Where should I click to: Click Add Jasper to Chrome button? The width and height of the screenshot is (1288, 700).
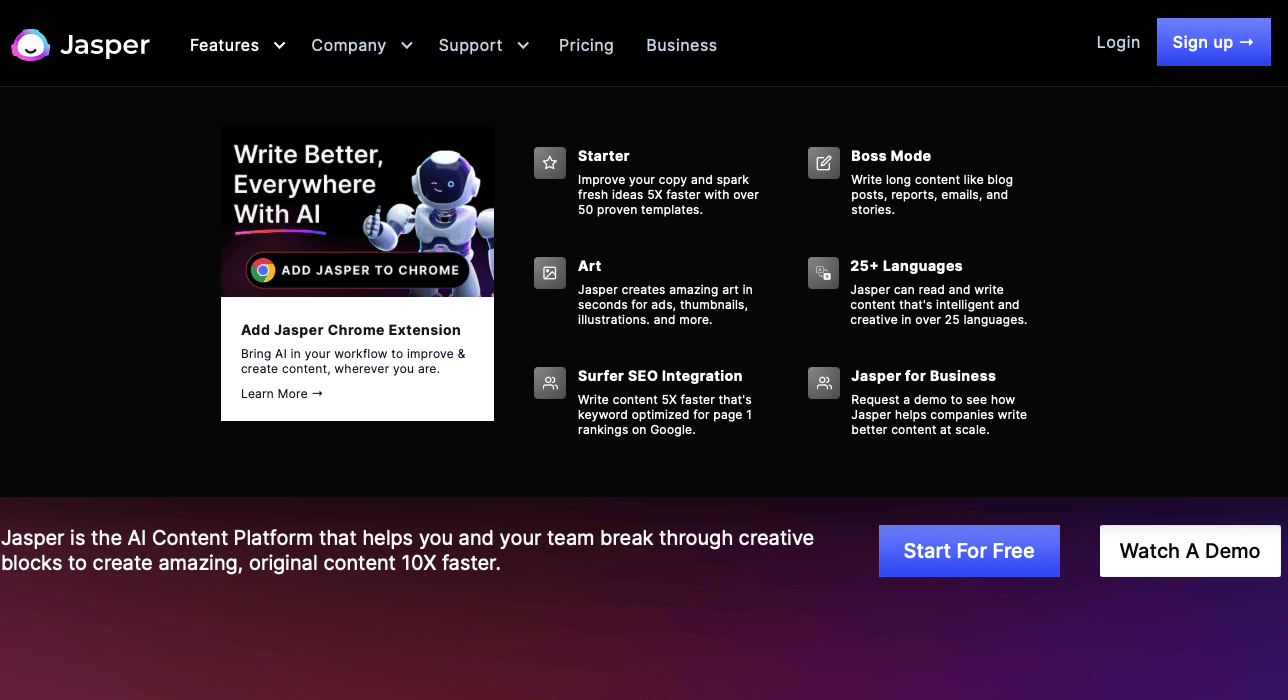358,270
